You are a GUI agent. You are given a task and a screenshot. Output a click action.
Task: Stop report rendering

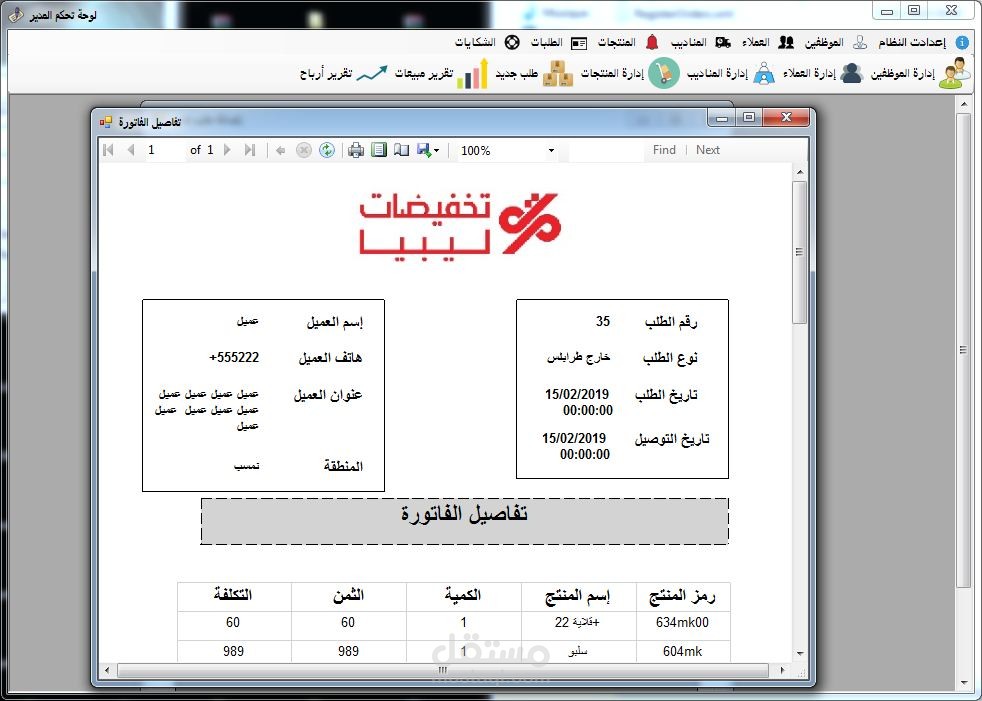[304, 150]
